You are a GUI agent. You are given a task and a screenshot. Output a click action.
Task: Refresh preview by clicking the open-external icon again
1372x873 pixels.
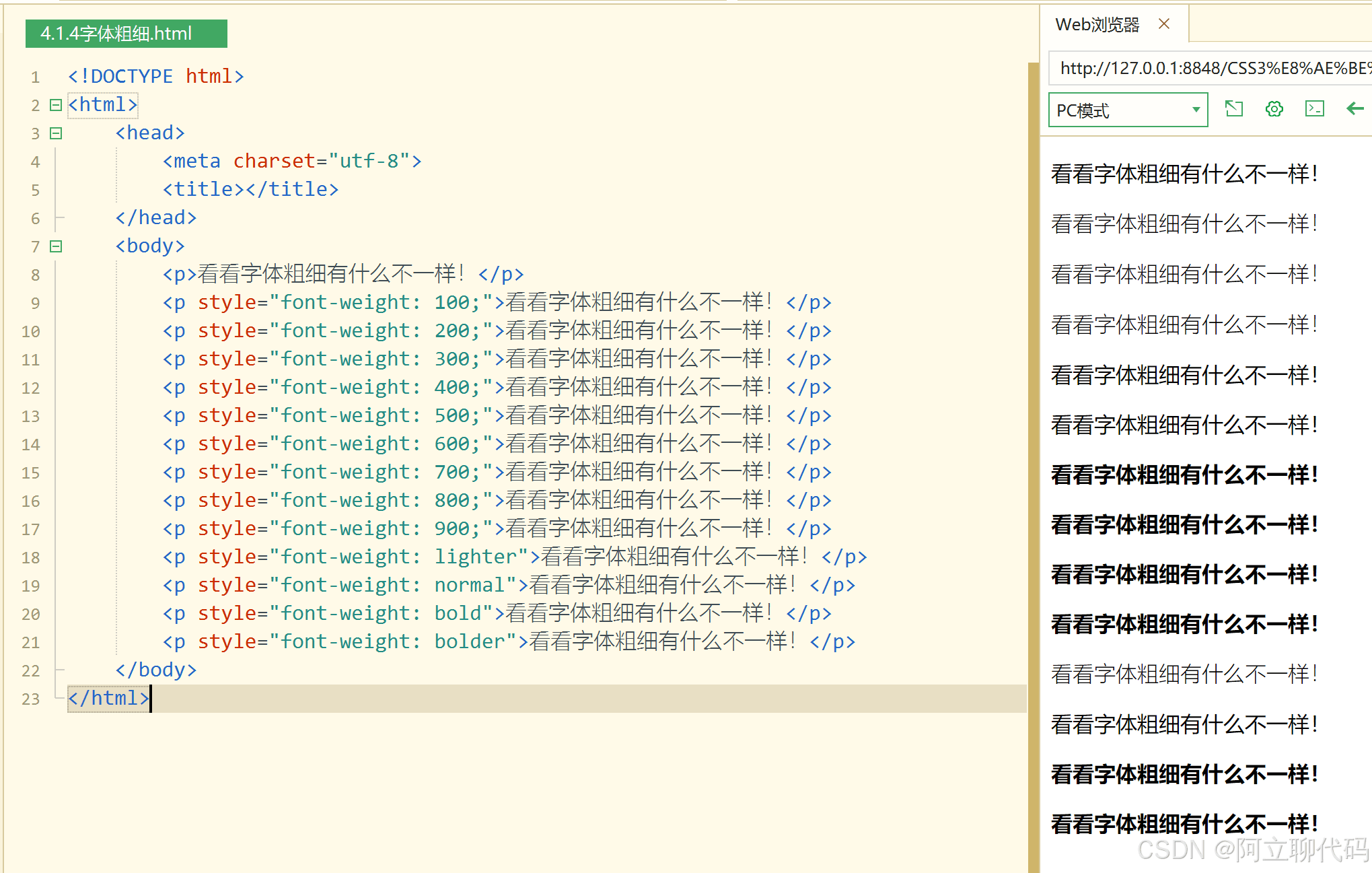coord(1234,108)
